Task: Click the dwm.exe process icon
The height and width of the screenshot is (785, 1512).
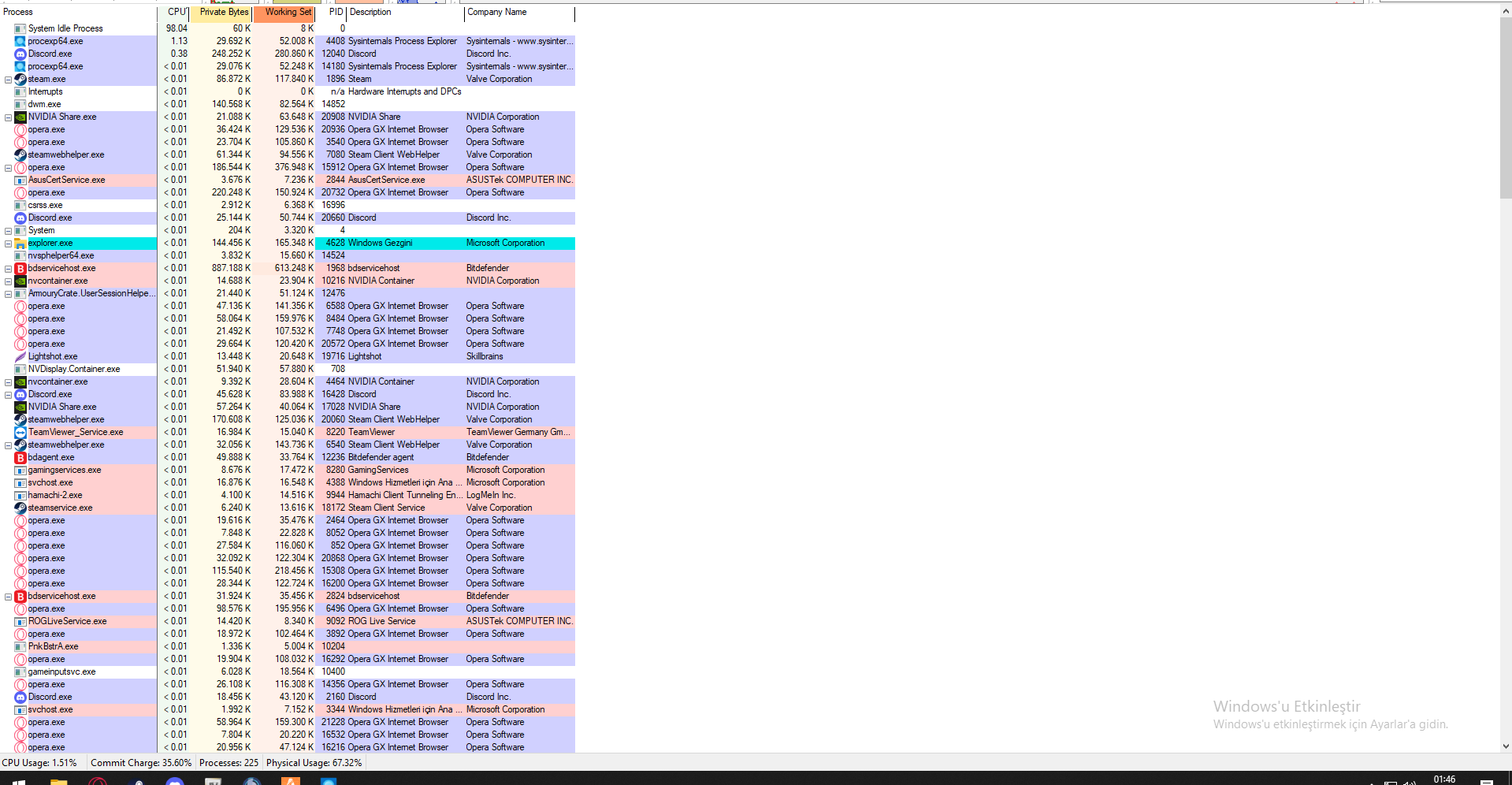Action: pyautogui.click(x=20, y=104)
